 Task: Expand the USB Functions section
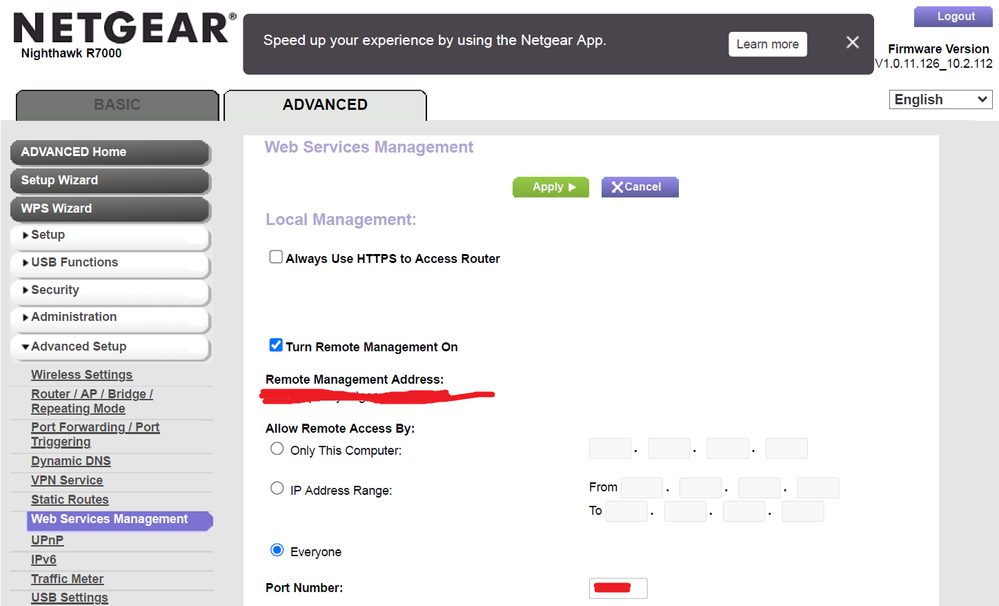click(x=110, y=263)
